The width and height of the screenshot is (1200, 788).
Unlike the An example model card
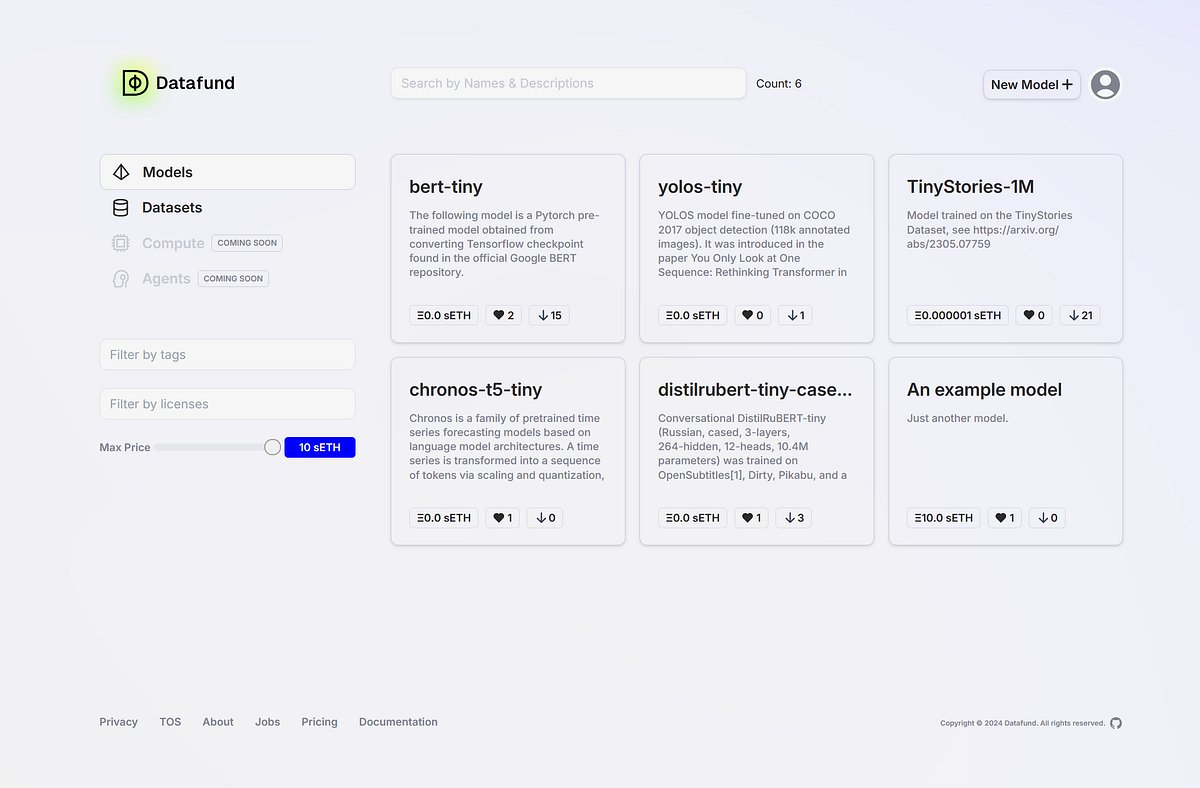(1004, 517)
